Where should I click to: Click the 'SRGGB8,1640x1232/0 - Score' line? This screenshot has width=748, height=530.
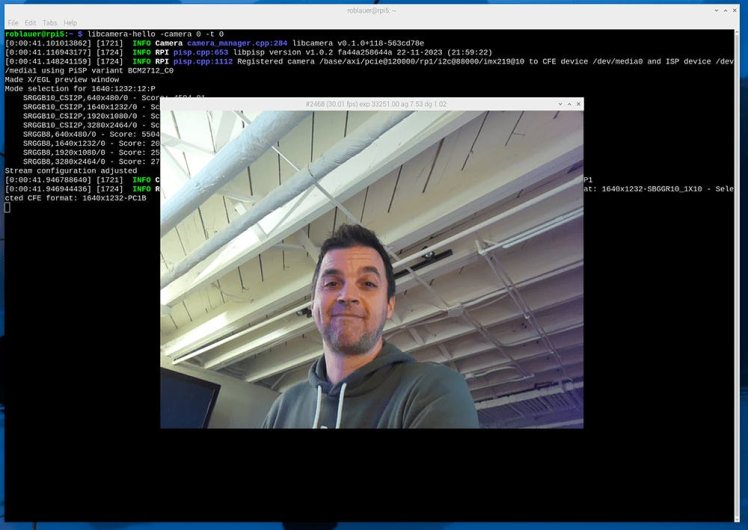pyautogui.click(x=92, y=143)
